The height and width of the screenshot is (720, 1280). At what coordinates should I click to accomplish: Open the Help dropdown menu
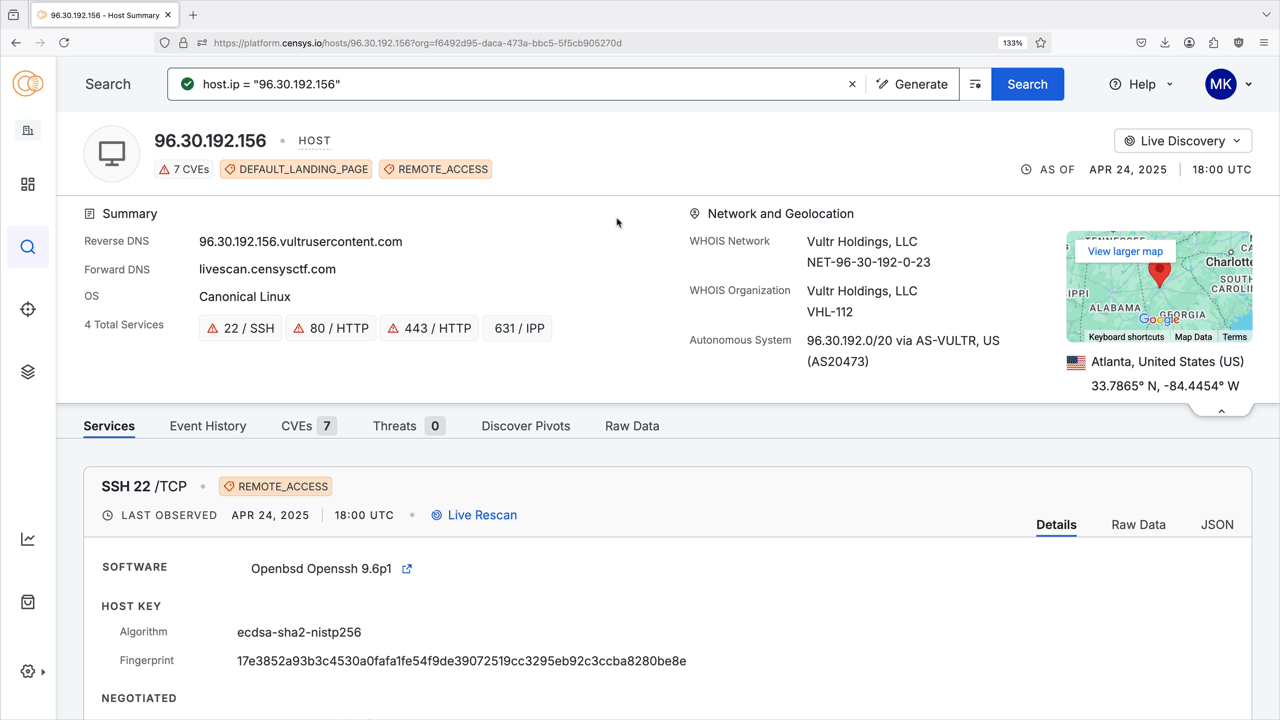click(x=1141, y=84)
